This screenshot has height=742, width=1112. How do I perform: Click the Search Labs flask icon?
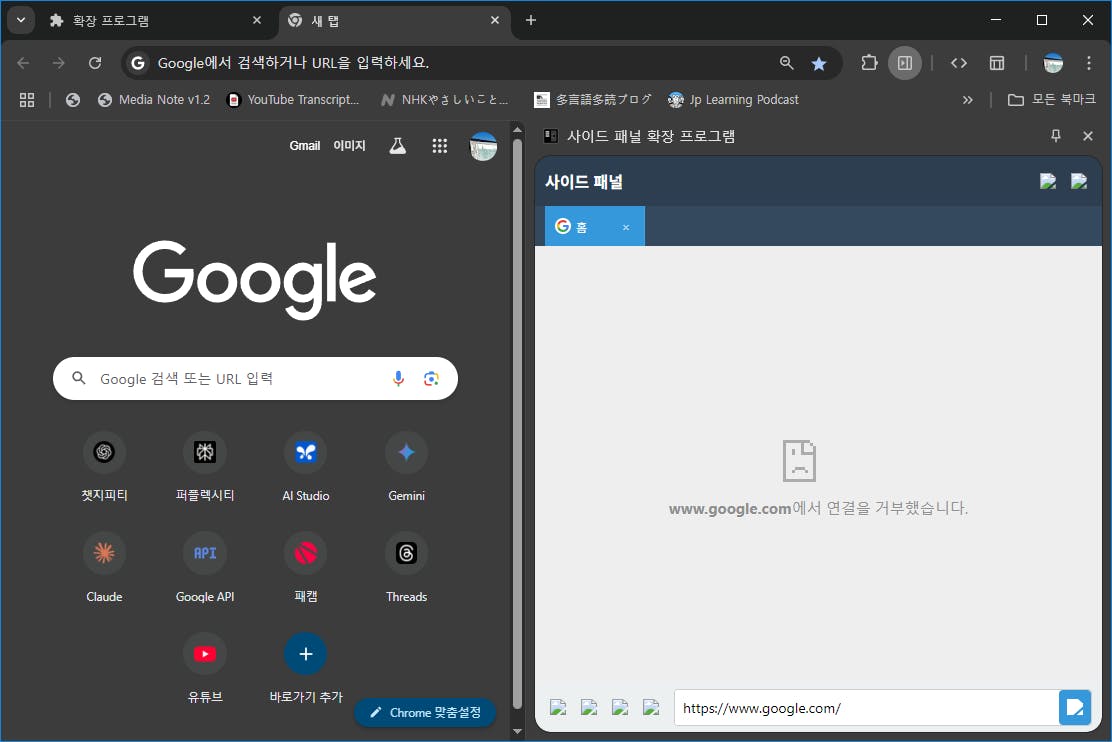[x=398, y=145]
